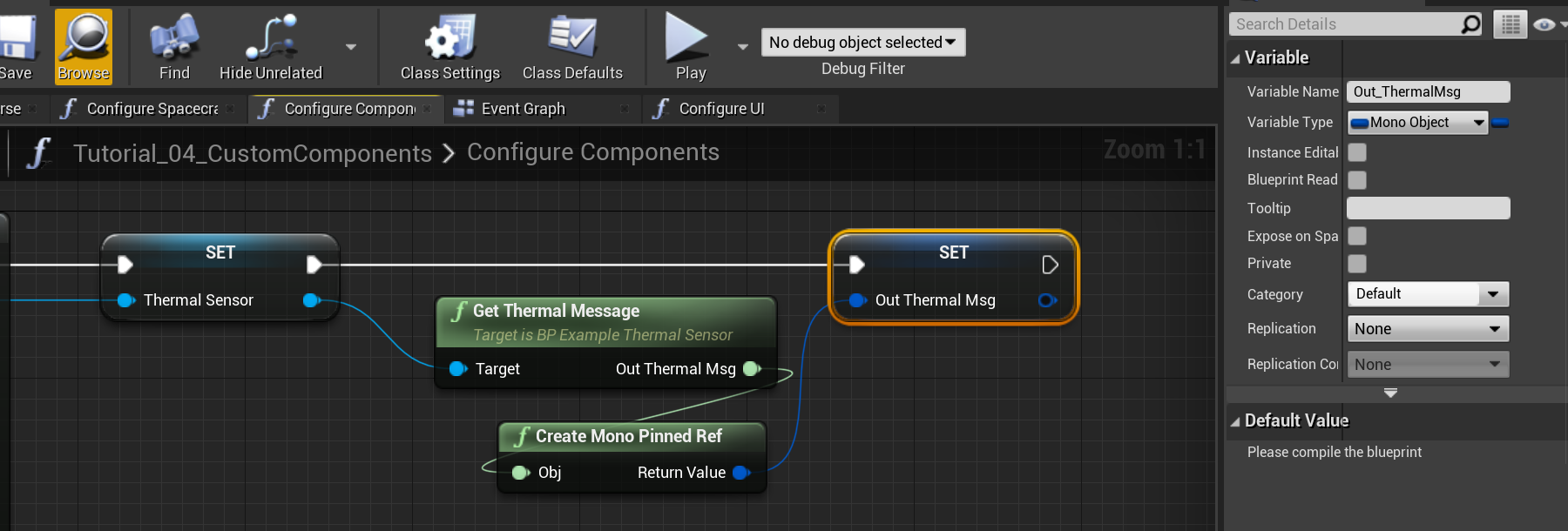Open Class Defaults checklist icon
The height and width of the screenshot is (531, 1568).
(572, 38)
